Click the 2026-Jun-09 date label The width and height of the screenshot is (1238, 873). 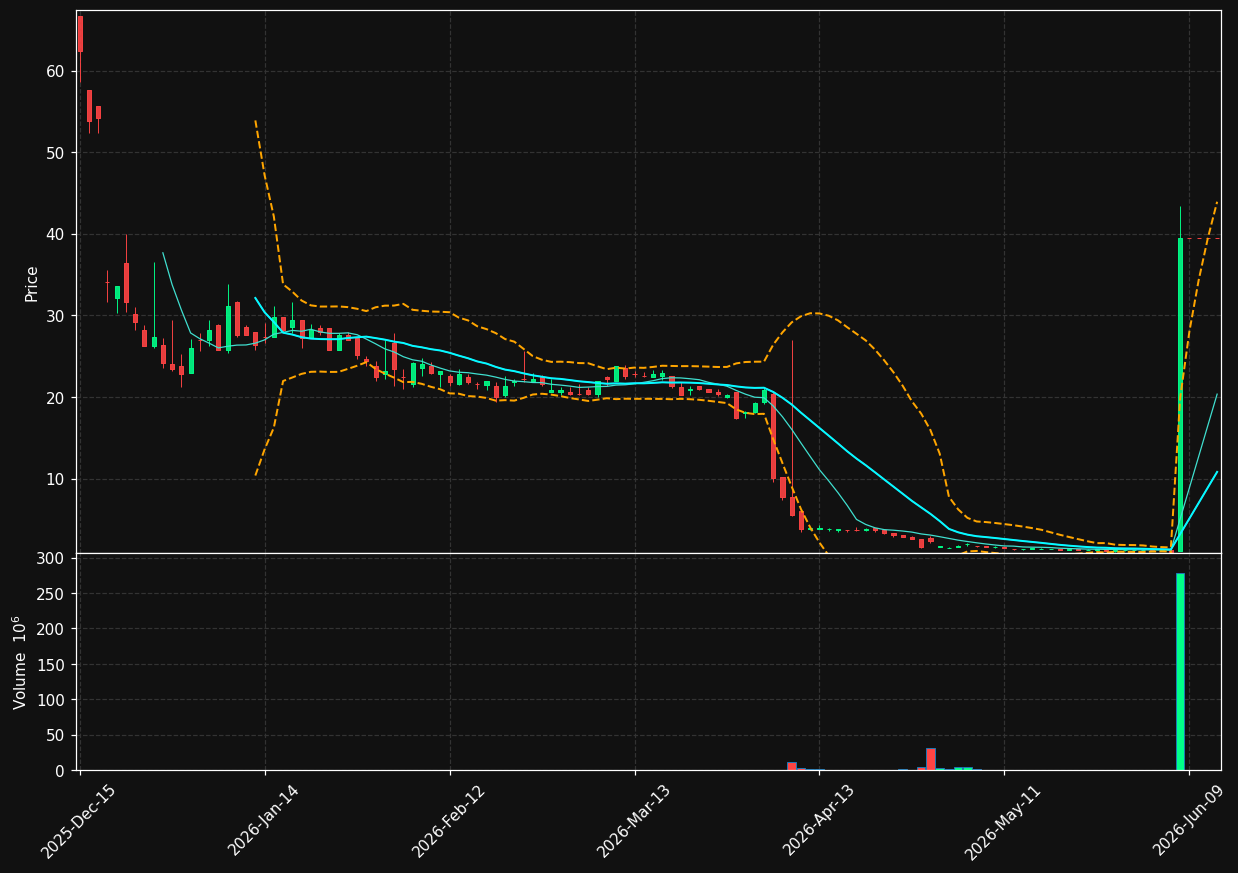(x=1187, y=821)
